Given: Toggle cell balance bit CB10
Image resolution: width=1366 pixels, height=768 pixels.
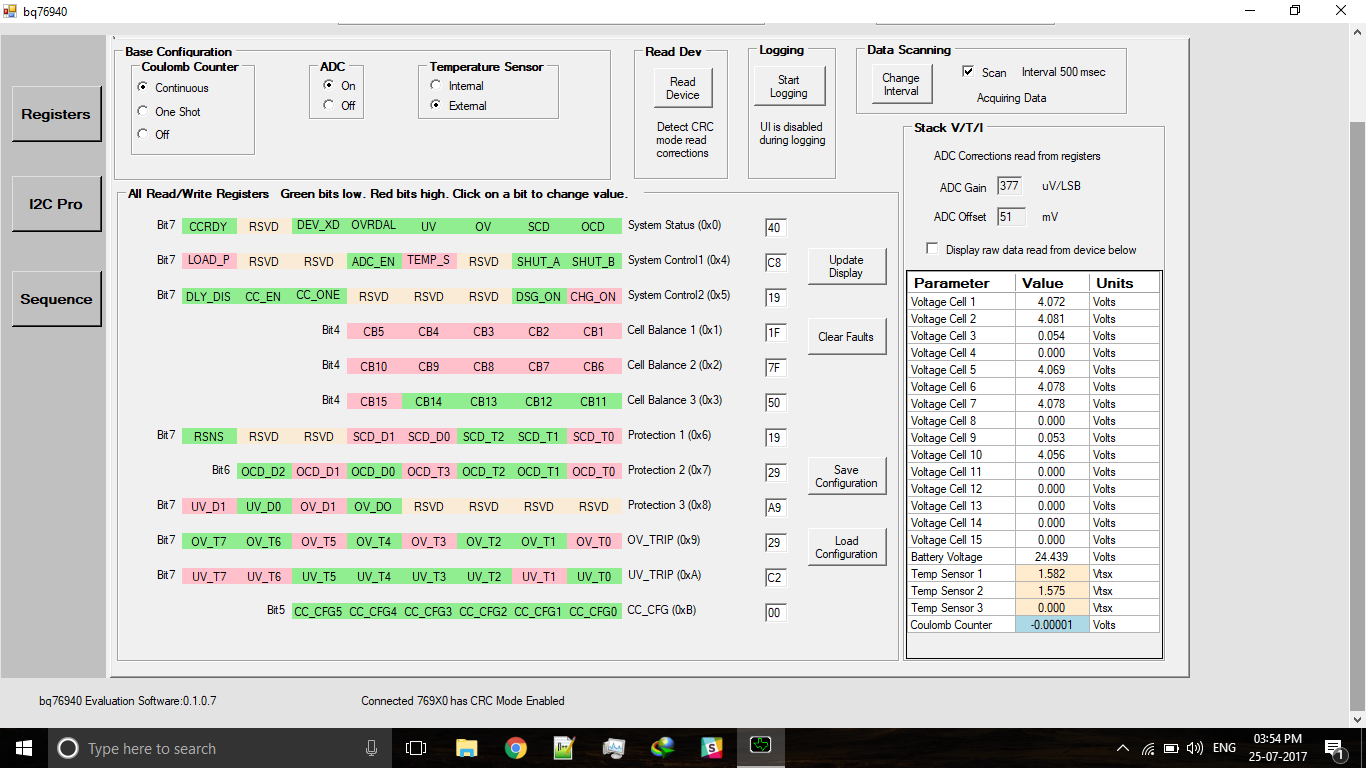Looking at the screenshot, I should click(x=374, y=366).
